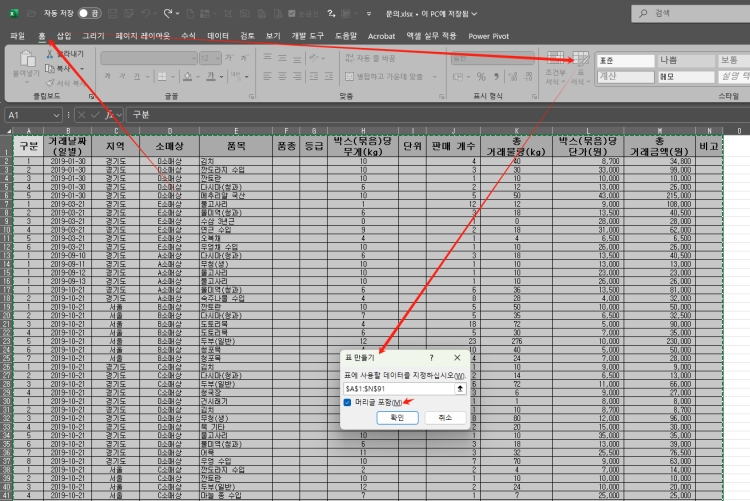Click the table data range input field
The image size is (750, 501).
tap(397, 388)
